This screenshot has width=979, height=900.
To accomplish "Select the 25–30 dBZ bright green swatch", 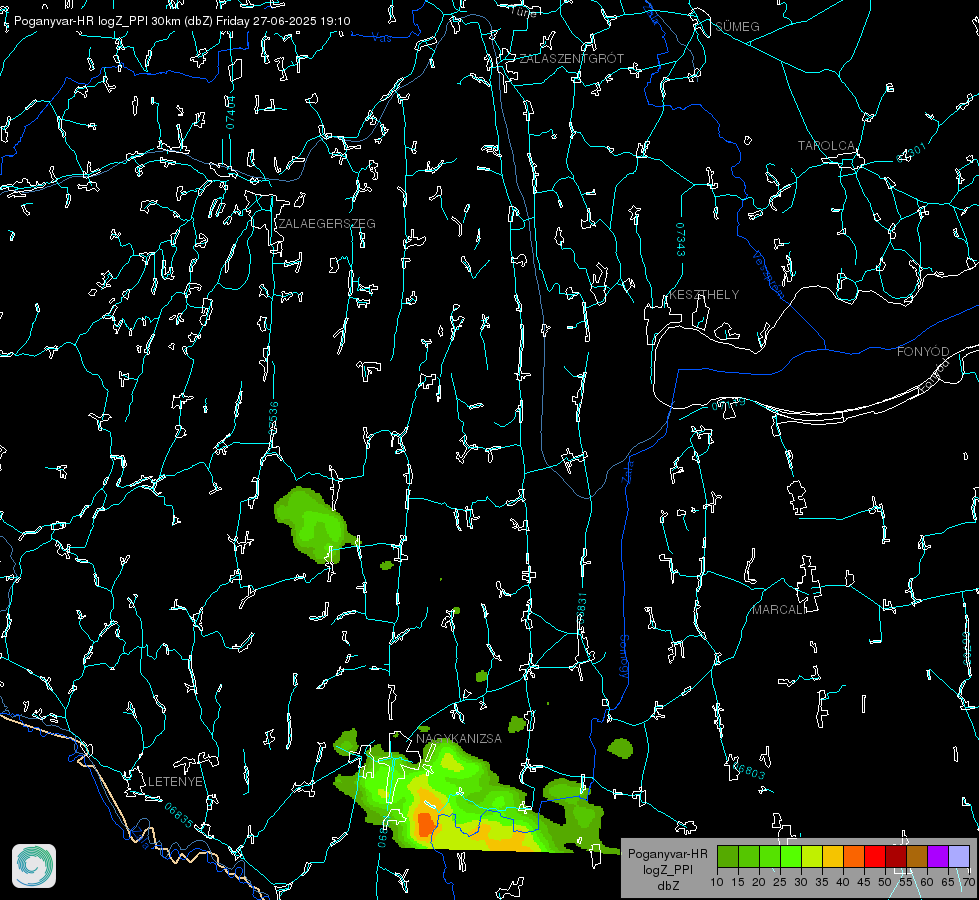I will point(791,856).
